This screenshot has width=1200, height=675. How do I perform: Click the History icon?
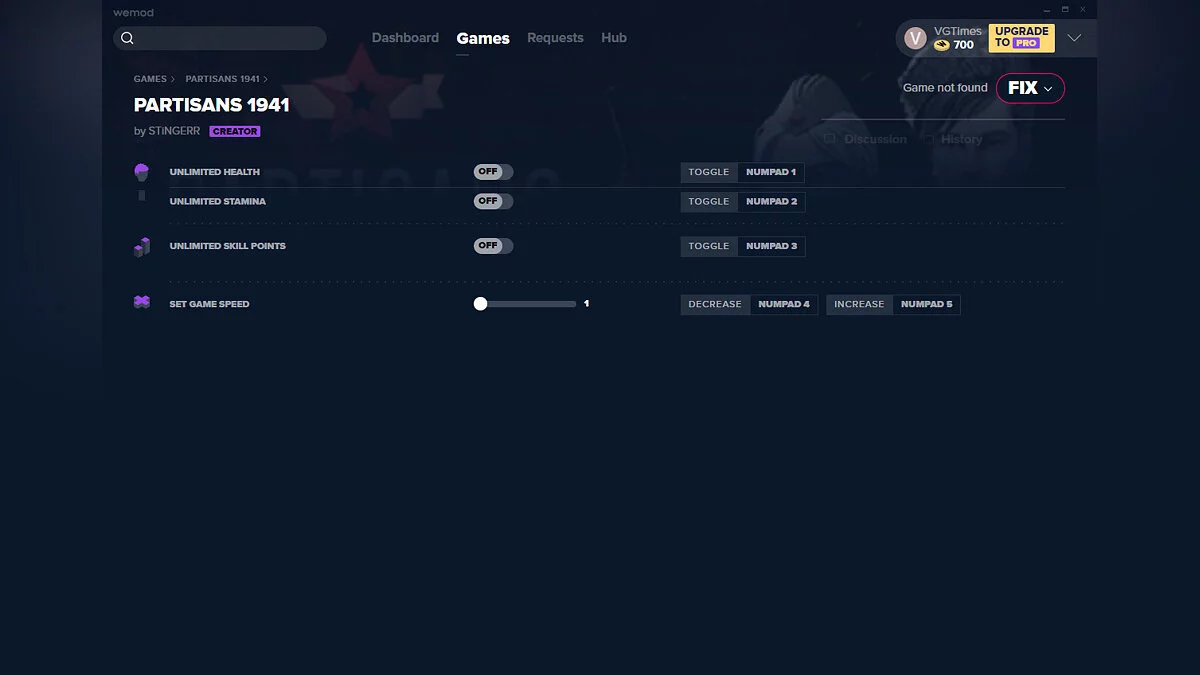(929, 139)
